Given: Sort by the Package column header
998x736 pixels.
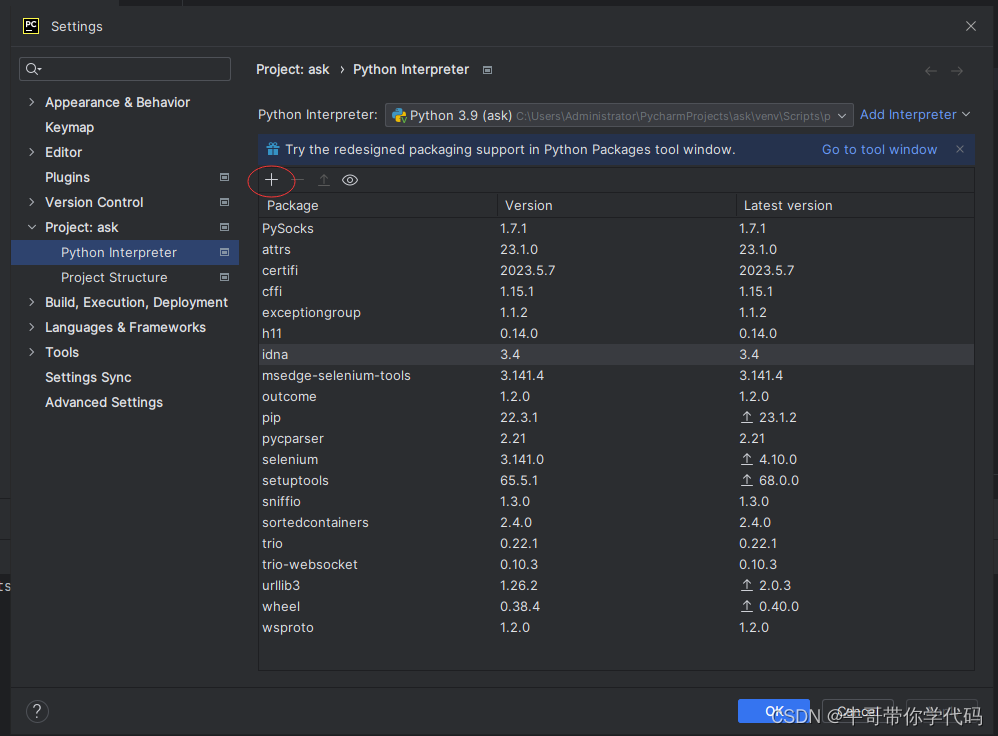Looking at the screenshot, I should [378, 206].
